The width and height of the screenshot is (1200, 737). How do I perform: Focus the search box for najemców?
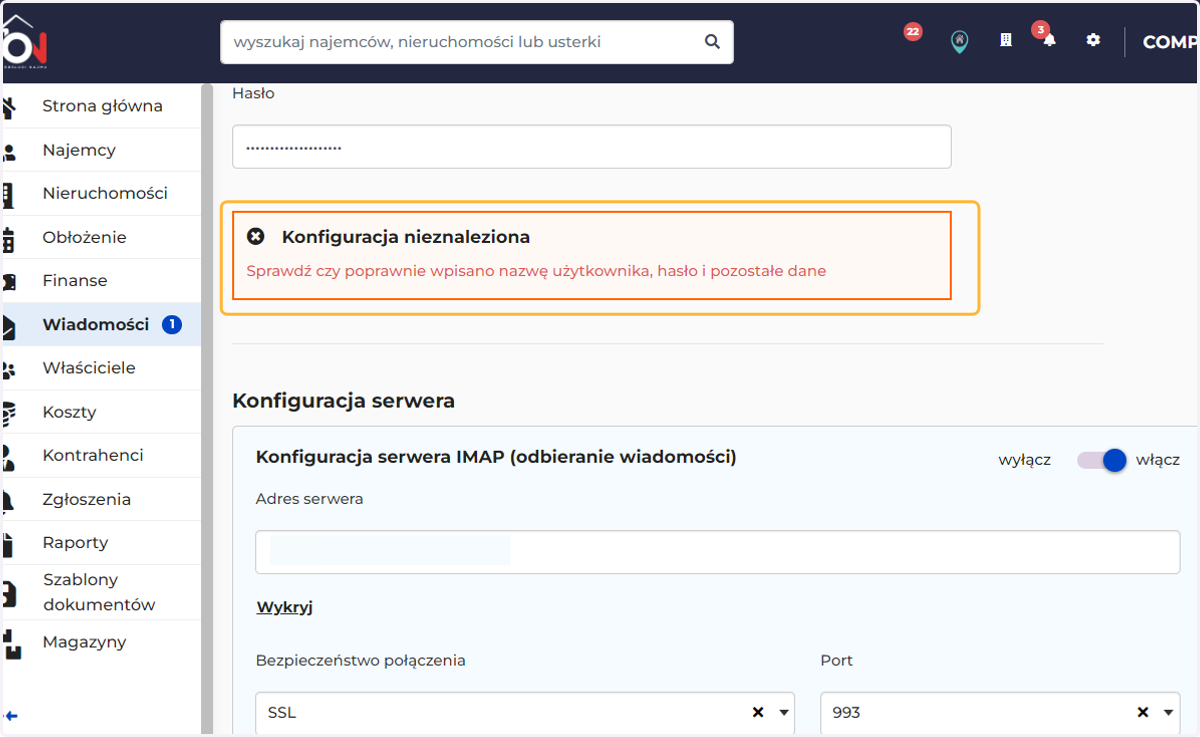[x=477, y=42]
